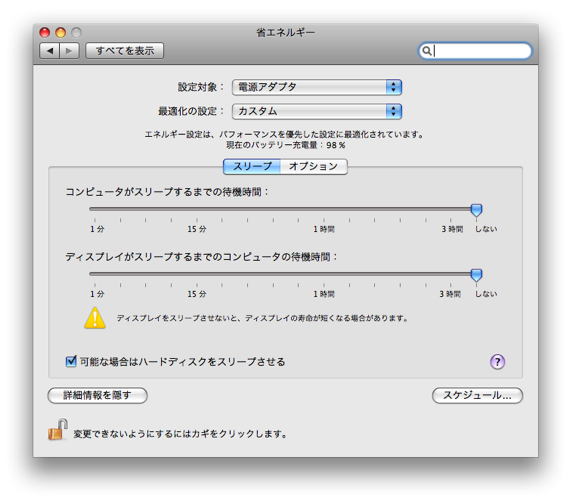Open the スケジュール... button
This screenshot has width=576, height=504.
pyautogui.click(x=477, y=395)
